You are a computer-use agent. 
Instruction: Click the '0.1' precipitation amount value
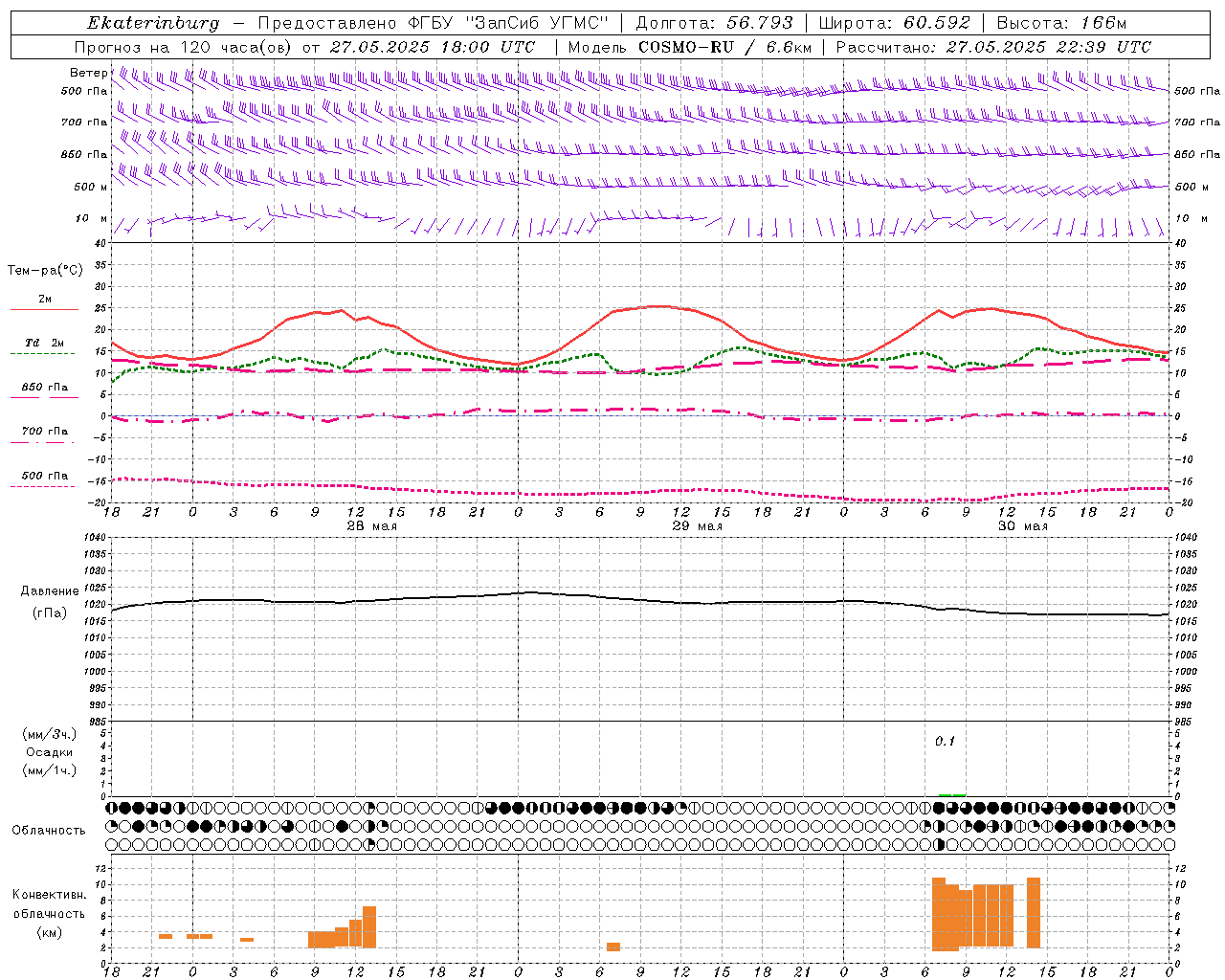coord(945,742)
